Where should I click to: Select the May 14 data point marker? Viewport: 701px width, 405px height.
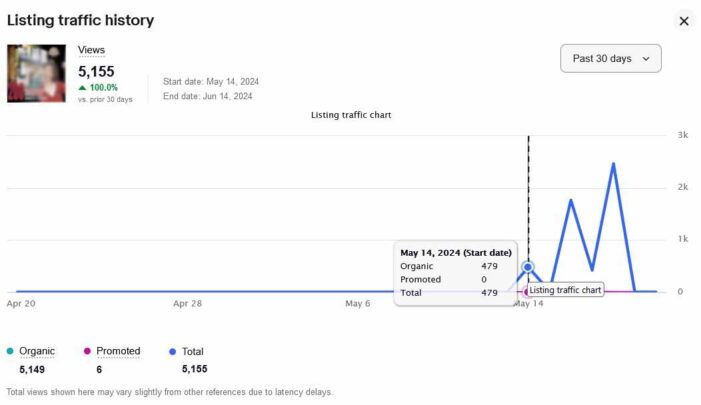(x=528, y=267)
